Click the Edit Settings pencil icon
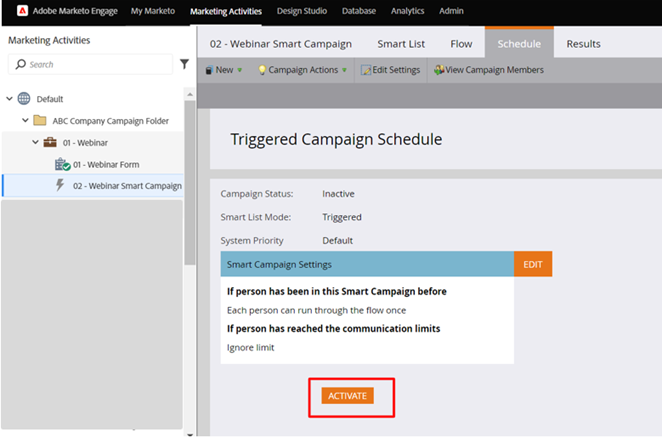The image size is (662, 438). 366,70
